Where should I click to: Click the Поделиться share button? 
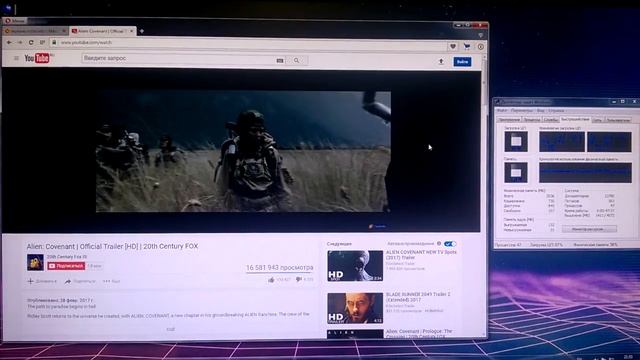click(80, 281)
